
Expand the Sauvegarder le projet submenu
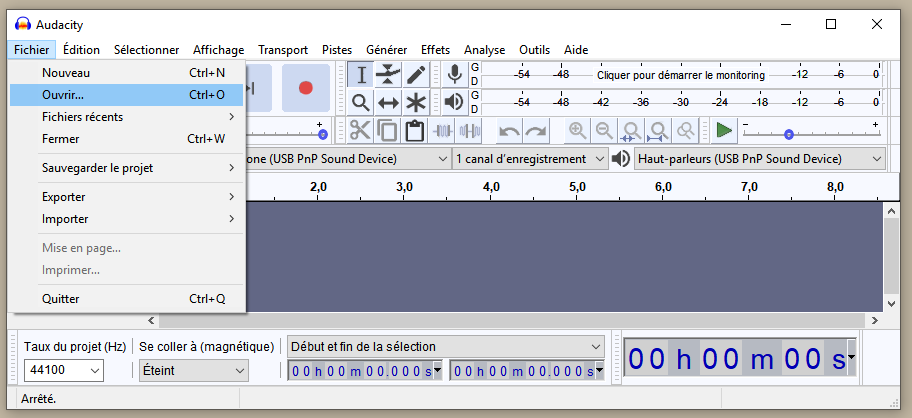pyautogui.click(x=127, y=168)
